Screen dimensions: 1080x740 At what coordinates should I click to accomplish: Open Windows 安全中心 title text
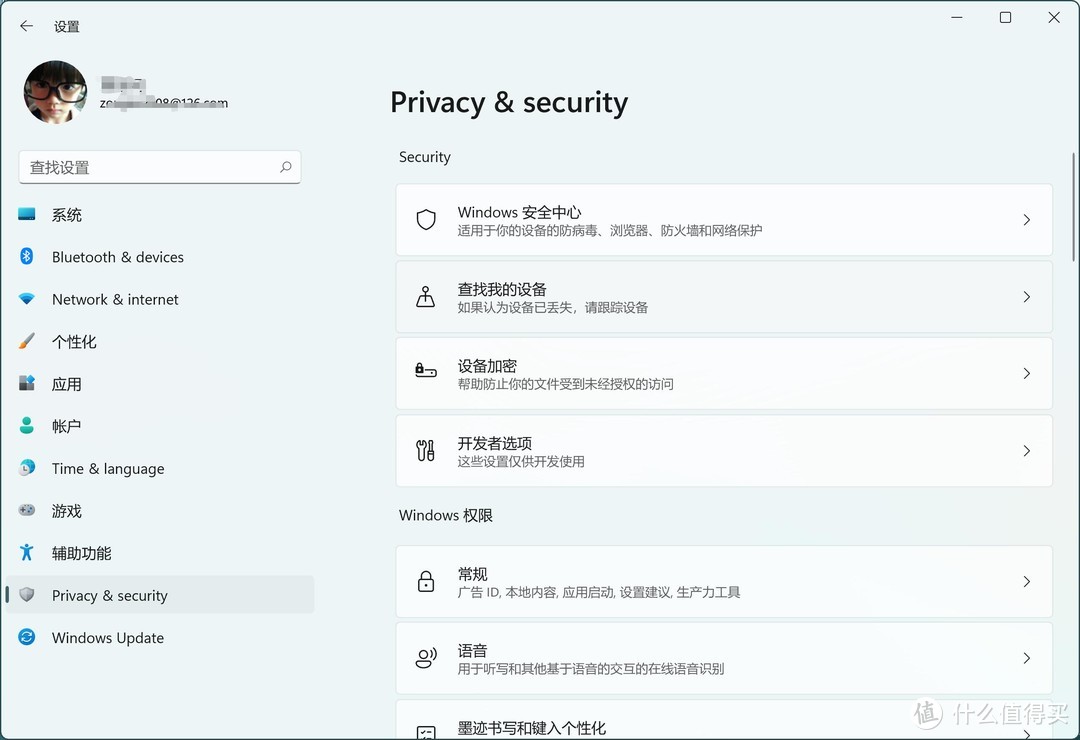519,212
